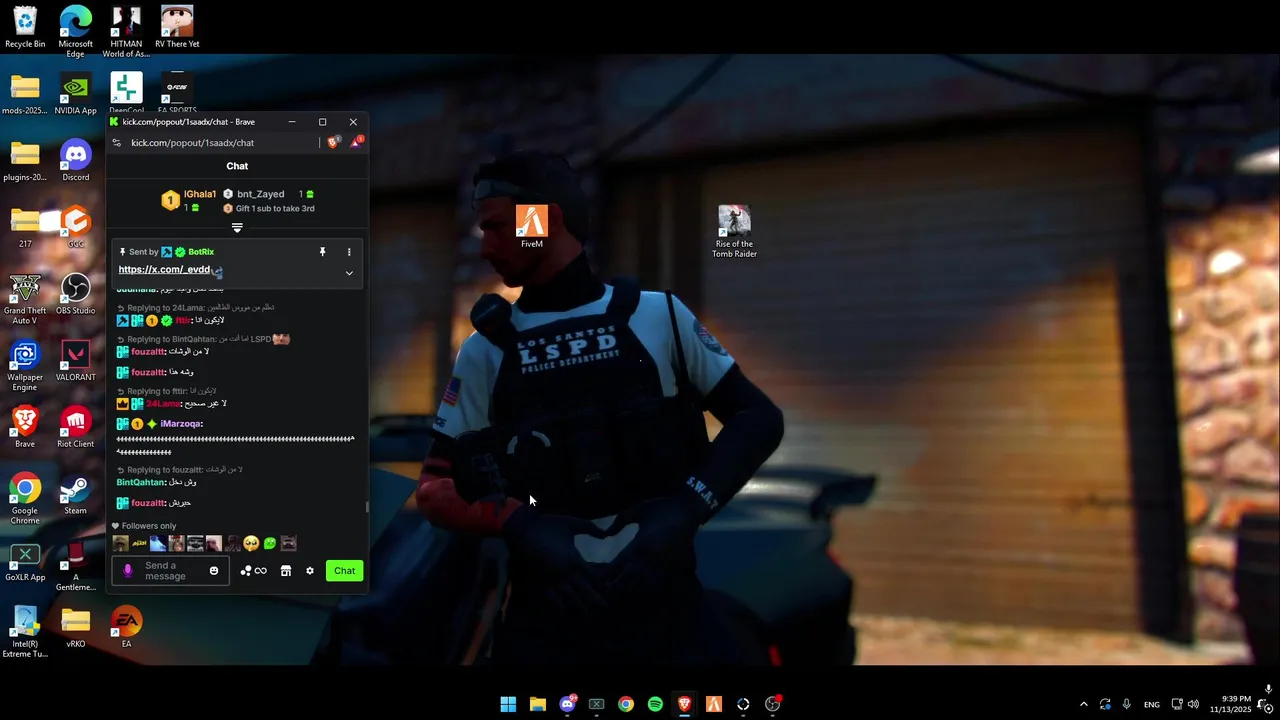Select Wallpaper Engine desktop icon
This screenshot has height=720, width=1280.
pyautogui.click(x=25, y=366)
